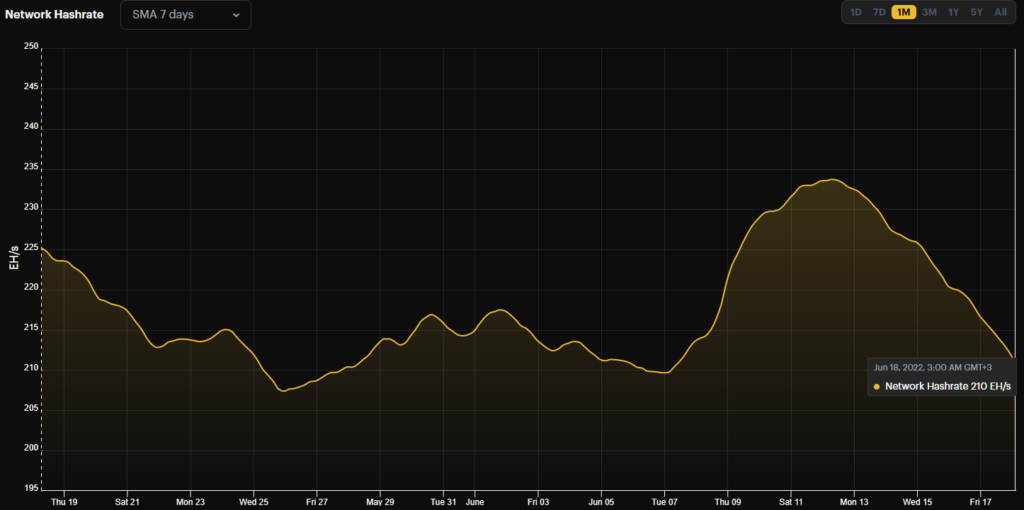Click the Network Hashrate chart title
The width and height of the screenshot is (1024, 510).
point(54,15)
